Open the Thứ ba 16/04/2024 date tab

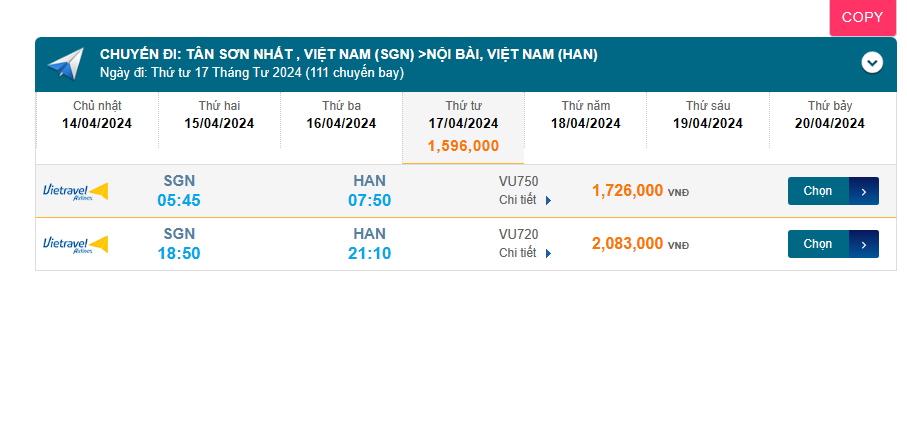coord(341,115)
